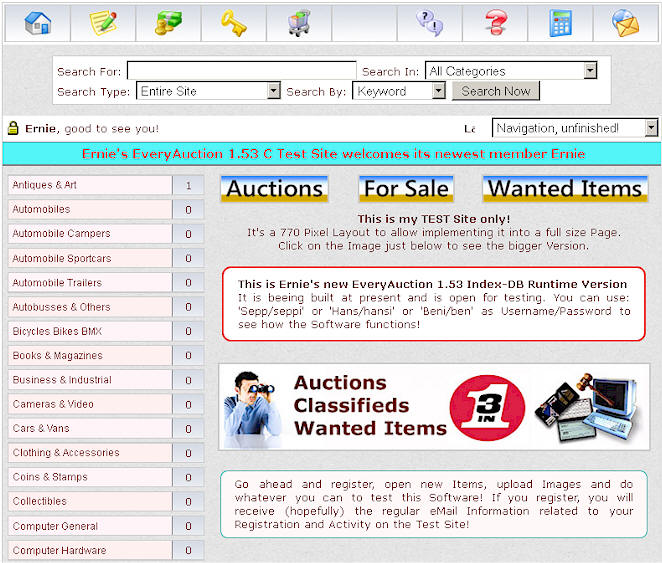Click the money and coins sell icon

(x=168, y=23)
